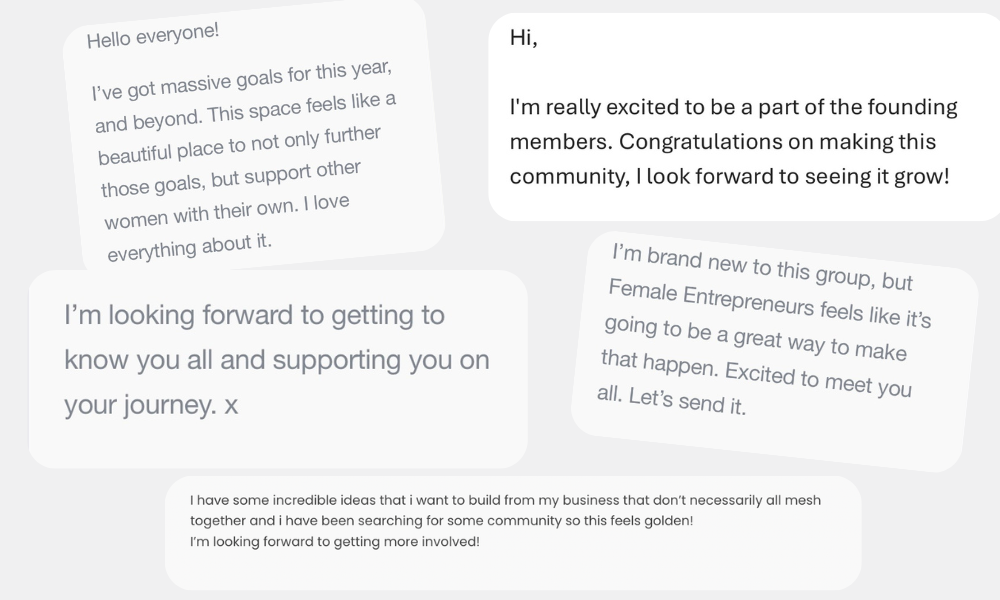Image resolution: width=1000 pixels, height=600 pixels.
Task: Click the "Hello everyone!" greeting
Action: click(x=153, y=36)
